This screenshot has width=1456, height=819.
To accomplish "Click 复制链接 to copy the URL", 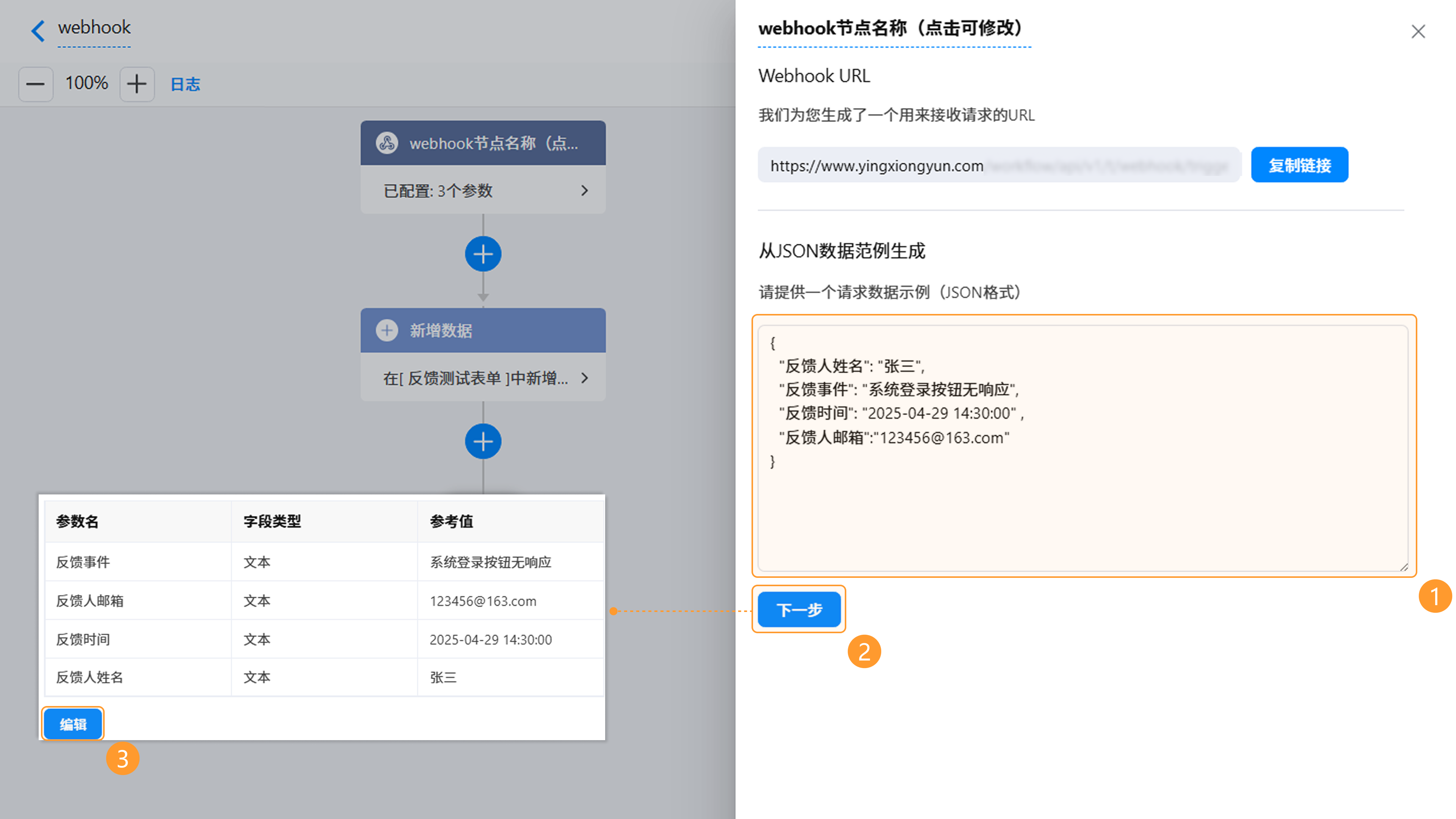I will 1299,165.
